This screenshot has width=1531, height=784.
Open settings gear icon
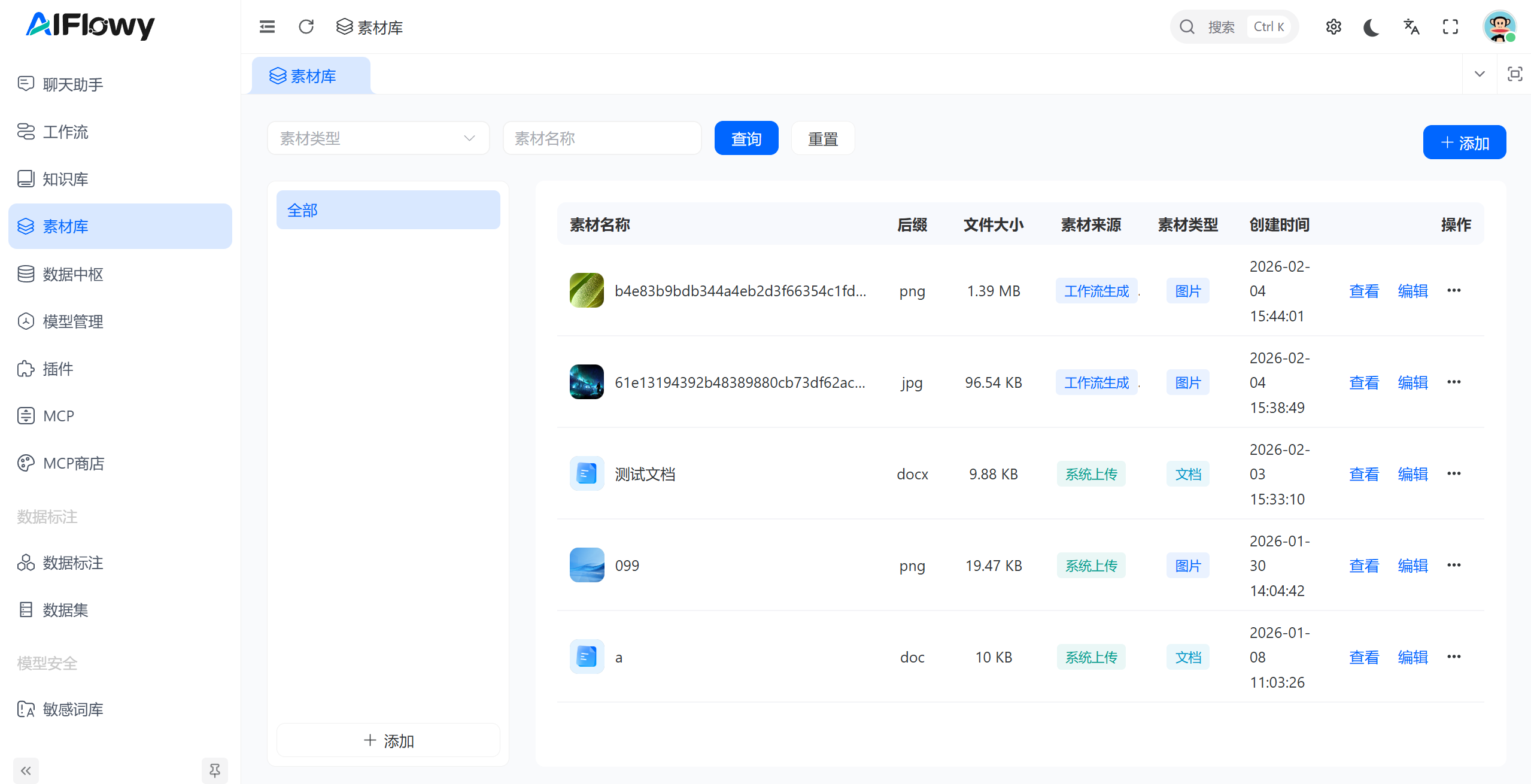[x=1333, y=27]
